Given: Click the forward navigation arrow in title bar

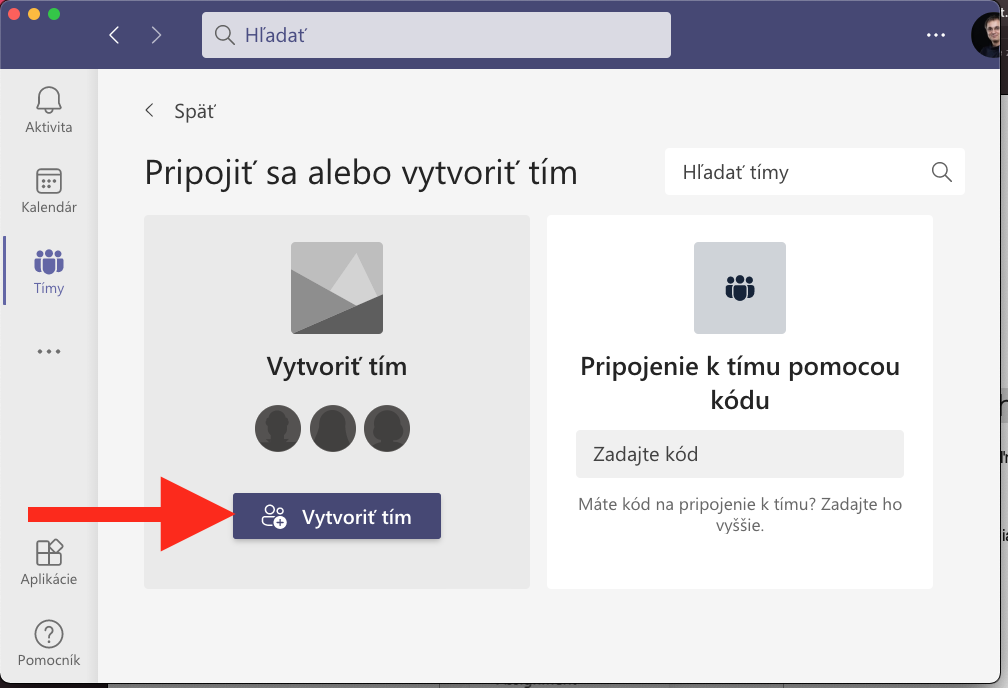Looking at the screenshot, I should pos(156,35).
